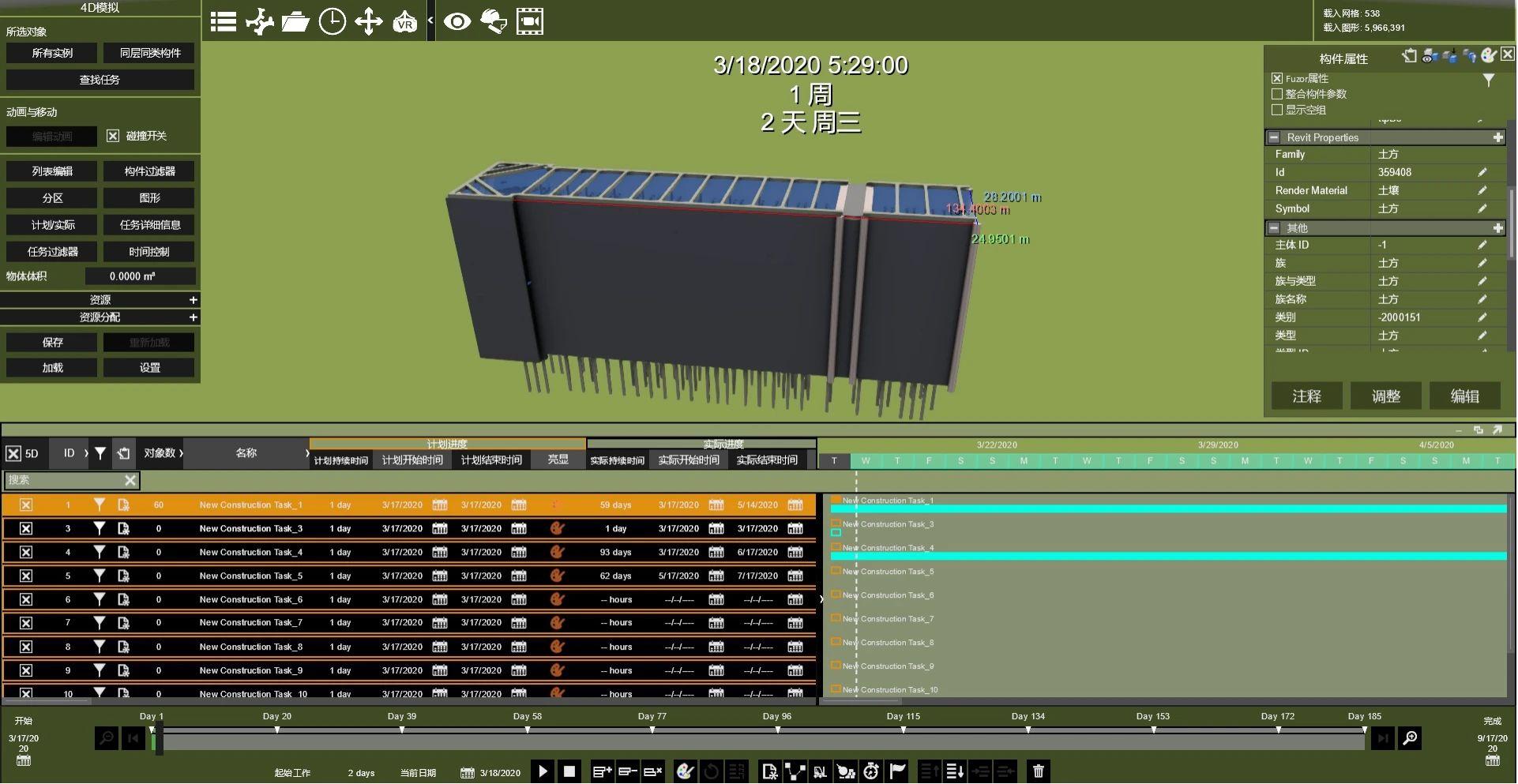1518x784 pixels.
Task: Click the clipboard edit icon in 构件属性 header
Action: (x=1410, y=55)
